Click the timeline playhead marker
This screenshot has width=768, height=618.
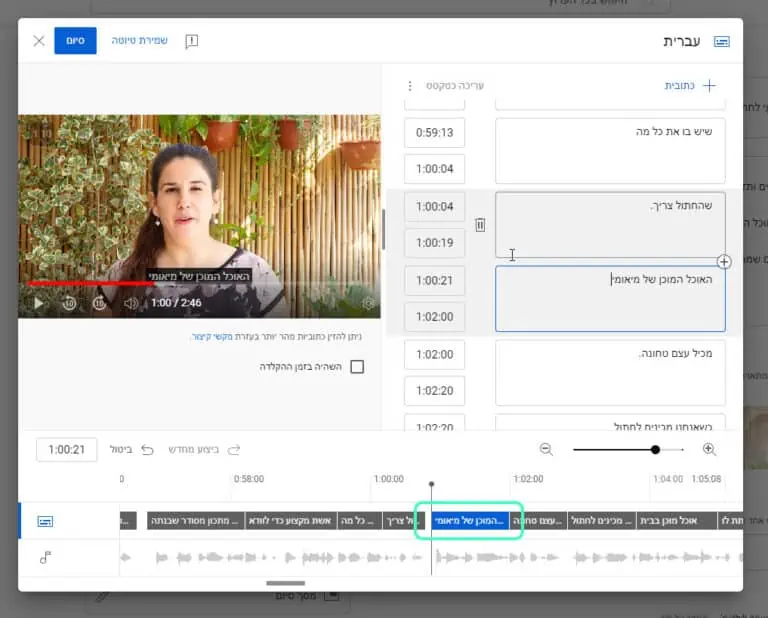[x=432, y=484]
